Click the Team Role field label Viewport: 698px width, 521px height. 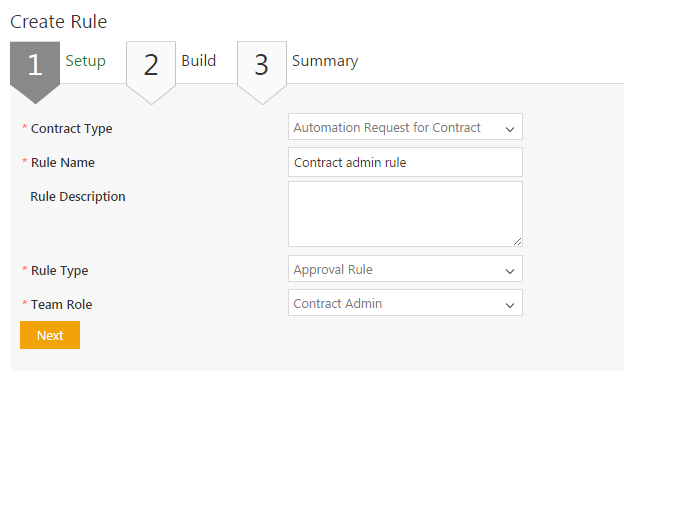pos(62,304)
